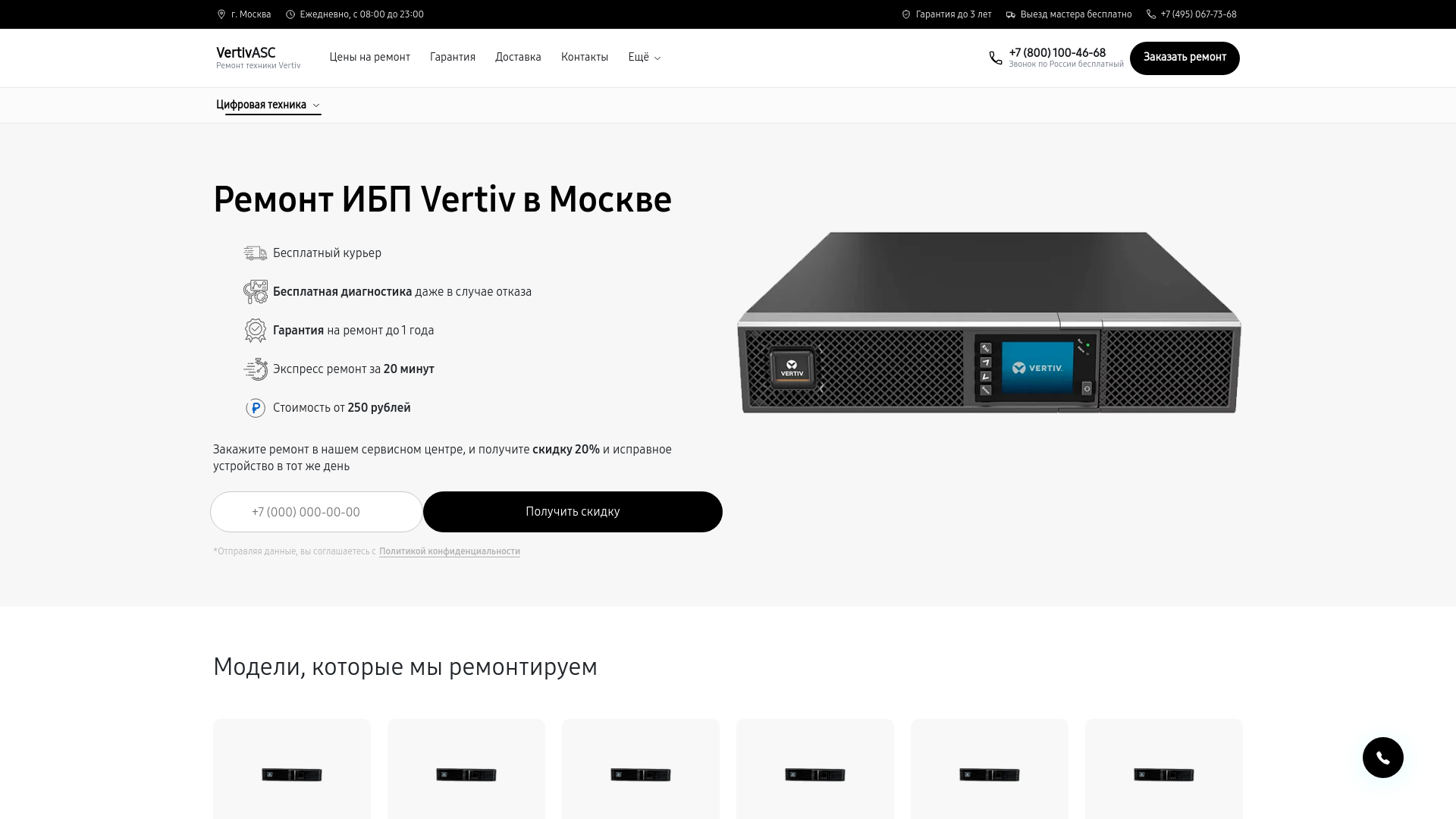This screenshot has height=819, width=1456.
Task: Click the г. Москва city label
Action: (251, 14)
